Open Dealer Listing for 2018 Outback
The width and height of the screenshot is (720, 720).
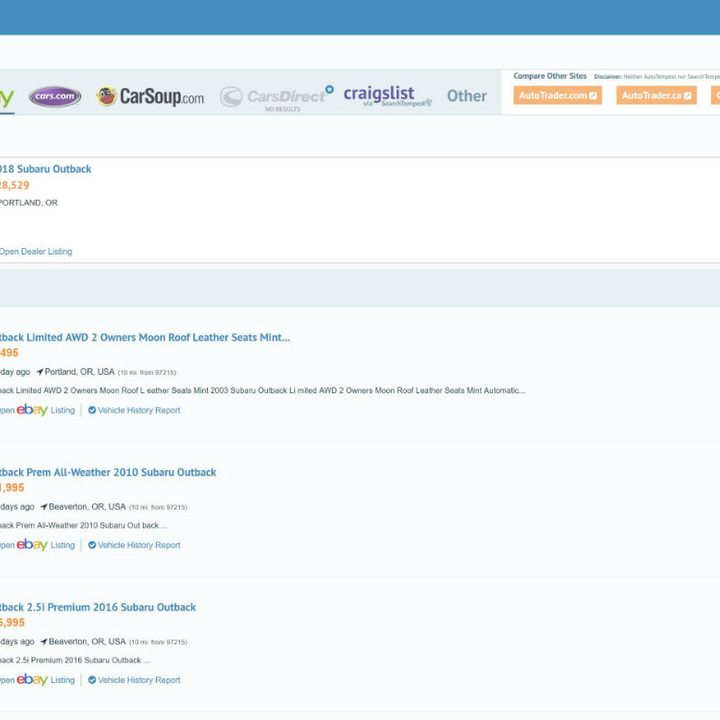coord(36,252)
